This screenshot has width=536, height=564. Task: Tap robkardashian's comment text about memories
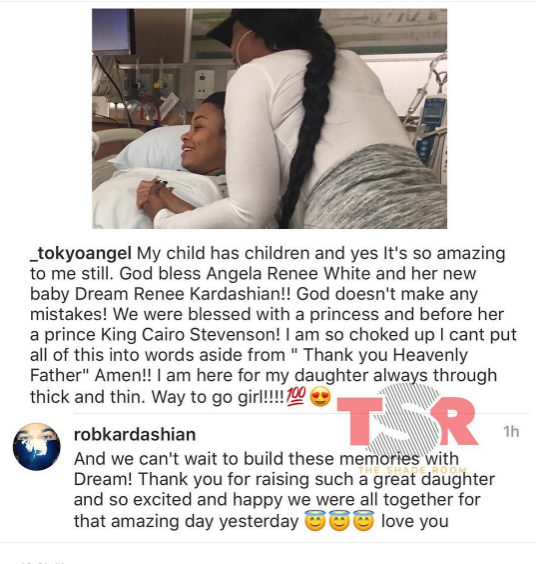coord(284,490)
